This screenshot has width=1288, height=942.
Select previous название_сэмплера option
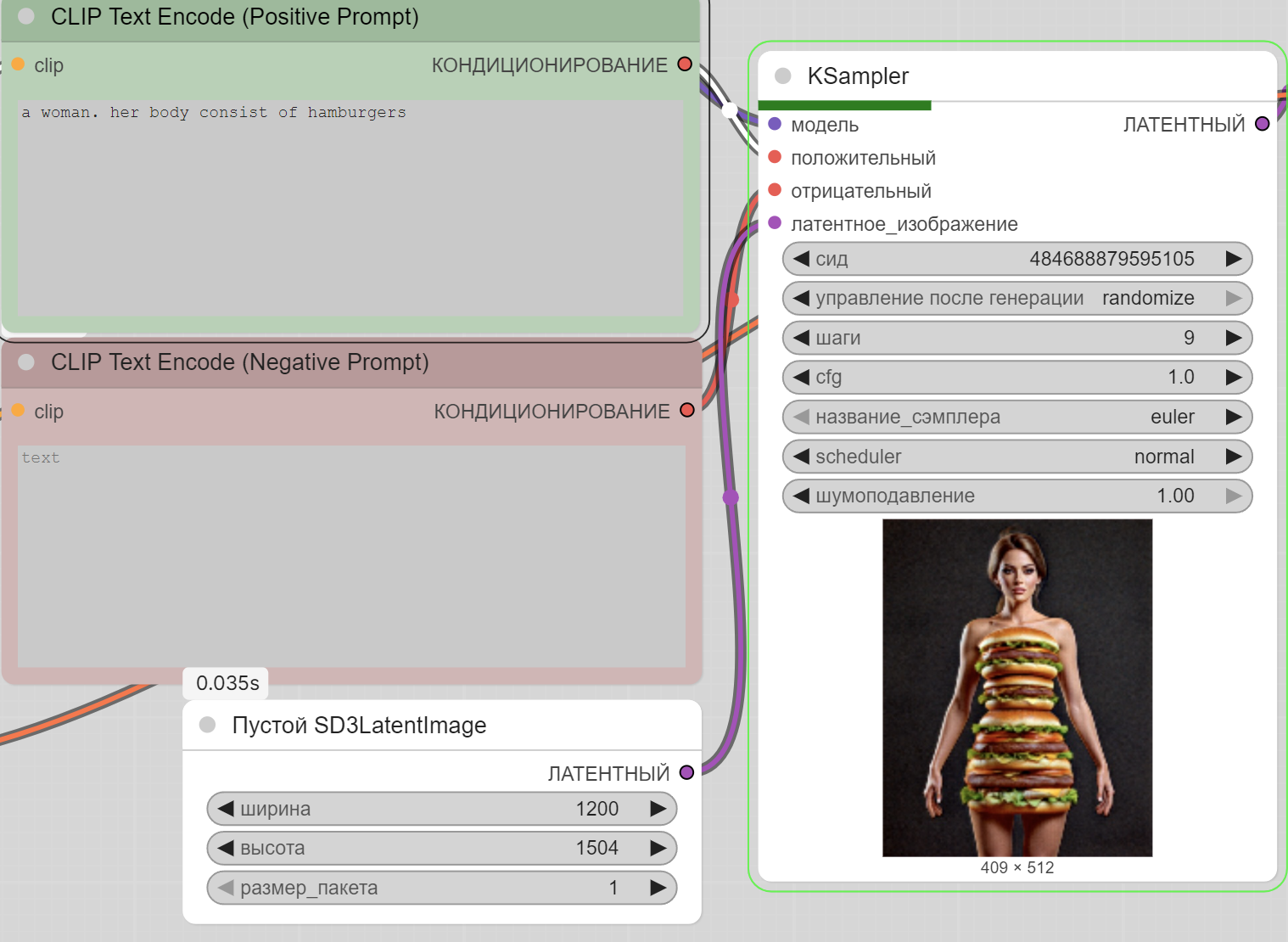coord(801,417)
